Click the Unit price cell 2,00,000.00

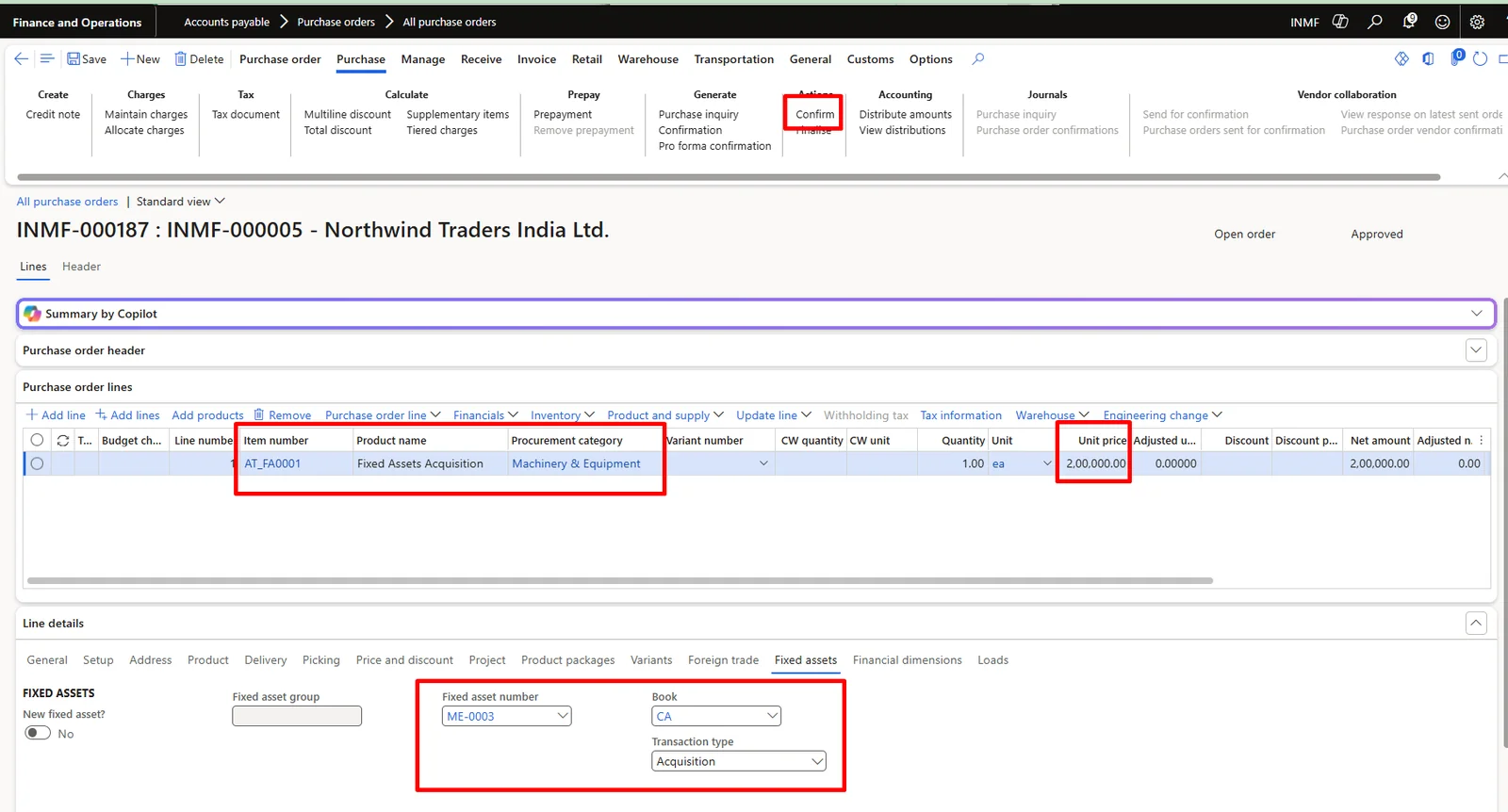[1094, 463]
